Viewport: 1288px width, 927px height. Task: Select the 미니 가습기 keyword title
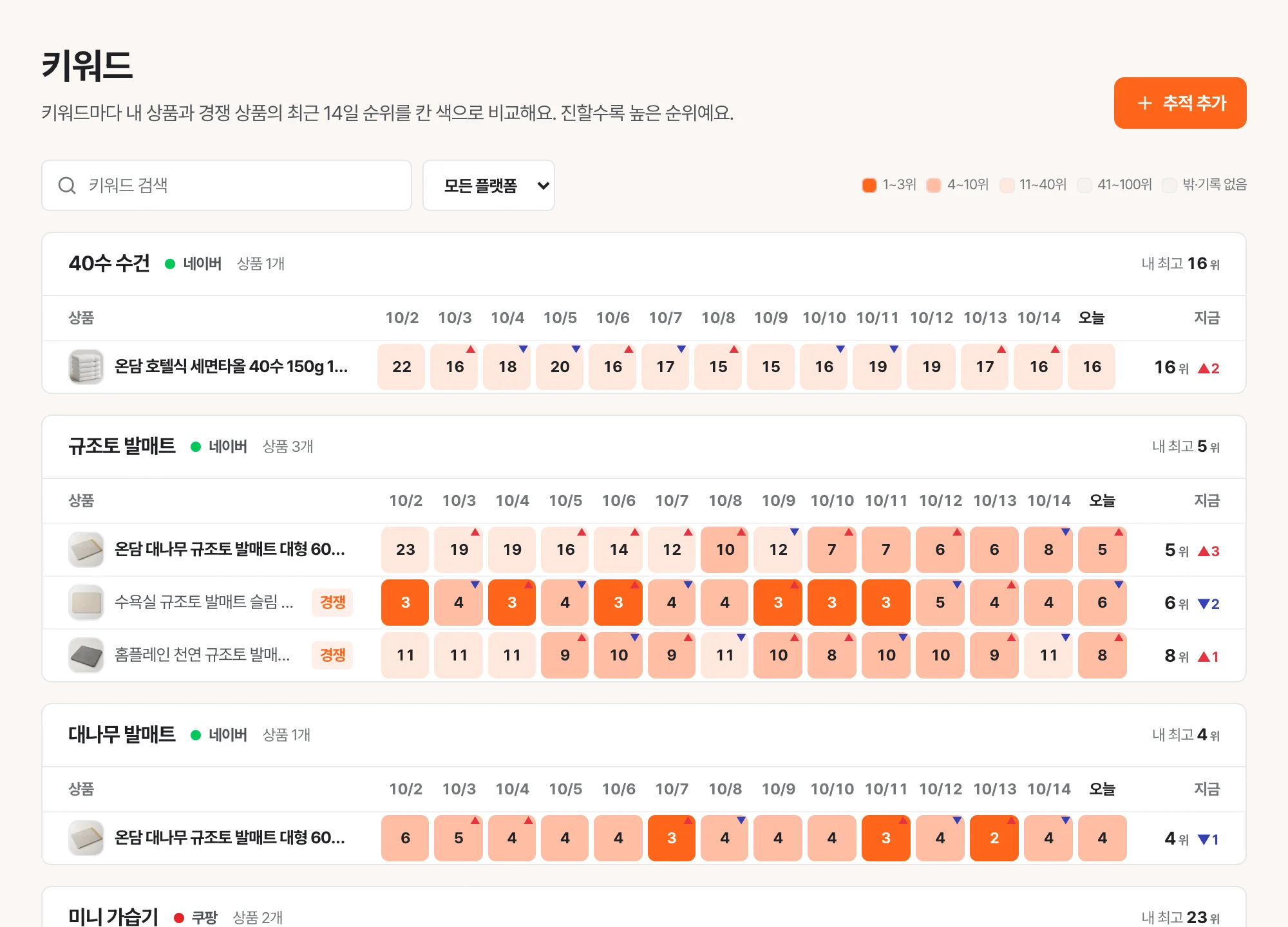click(113, 916)
